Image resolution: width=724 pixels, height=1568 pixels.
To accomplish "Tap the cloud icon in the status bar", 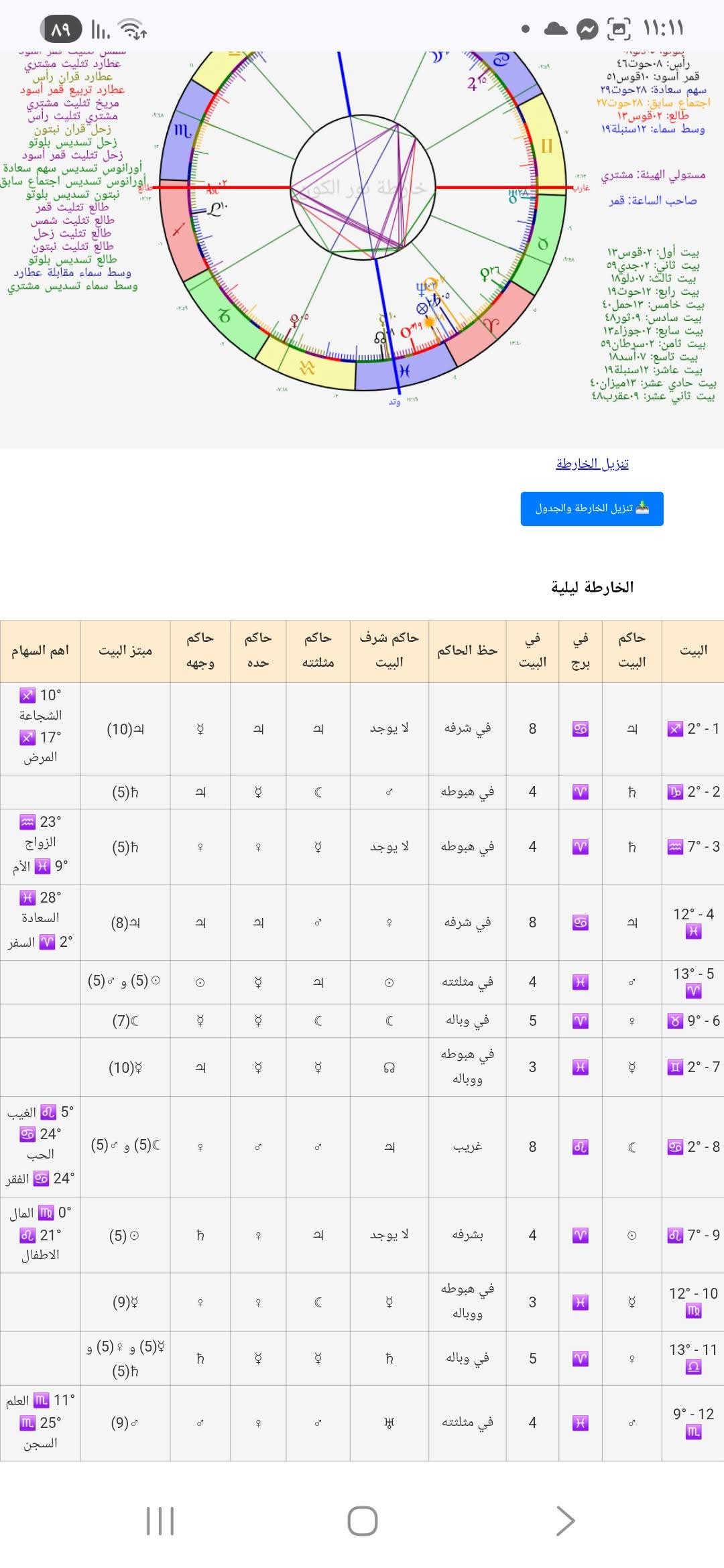I will point(556,29).
